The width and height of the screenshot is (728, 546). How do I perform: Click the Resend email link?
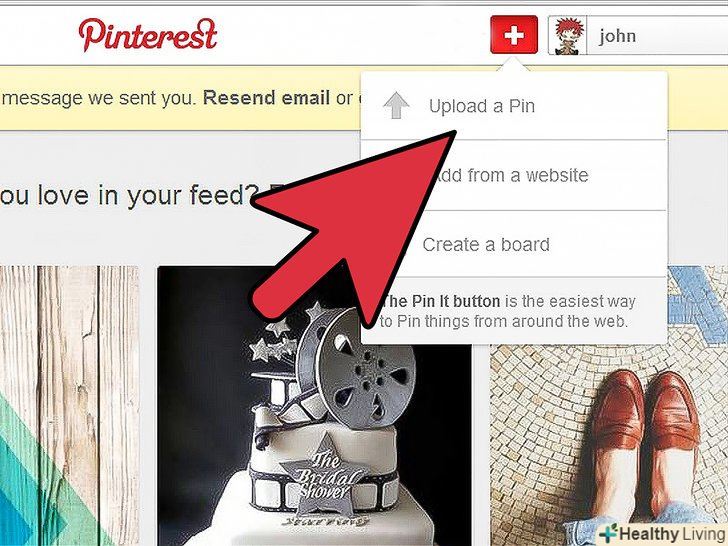(266, 98)
